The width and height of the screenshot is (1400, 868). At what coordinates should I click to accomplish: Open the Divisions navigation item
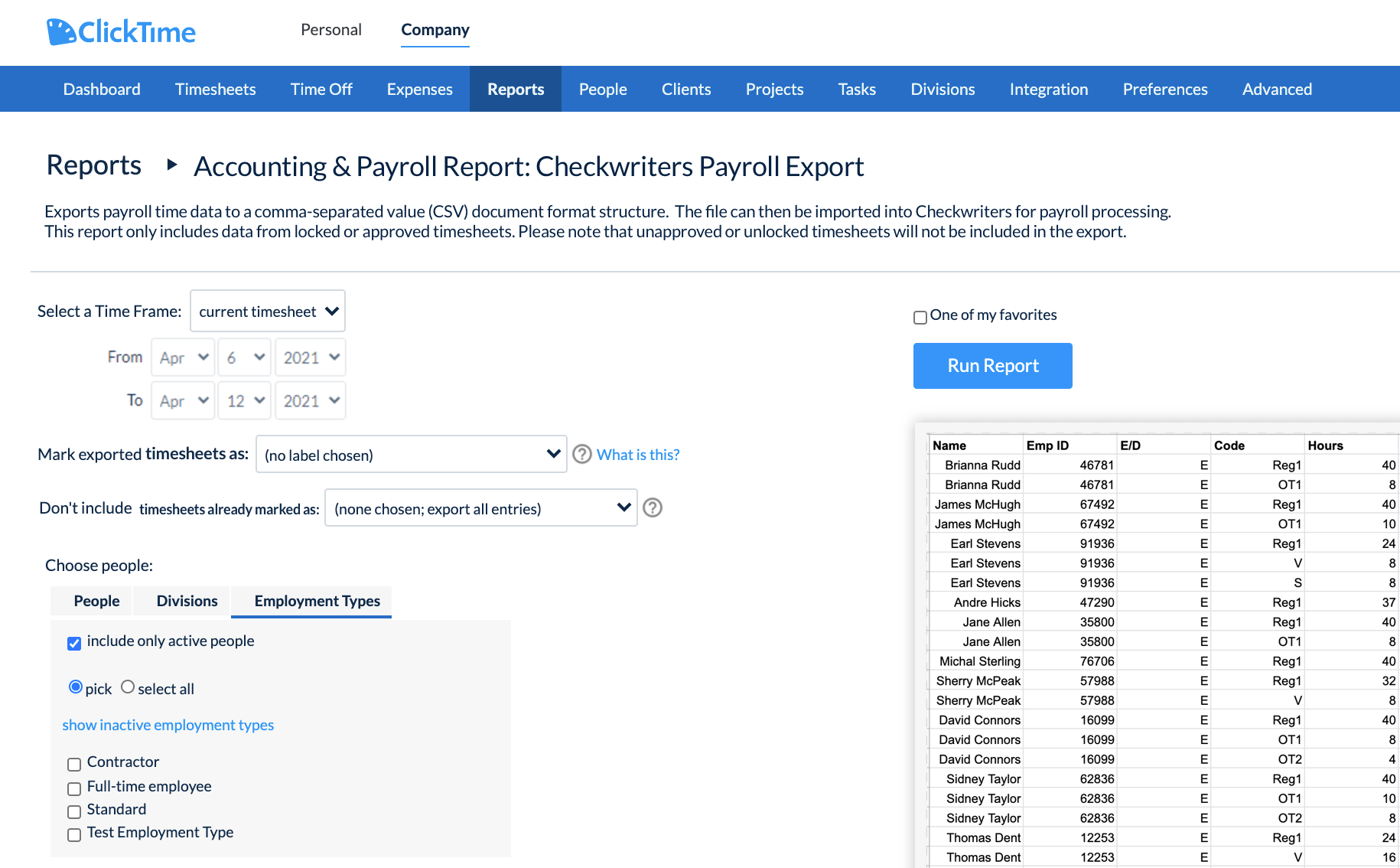943,89
